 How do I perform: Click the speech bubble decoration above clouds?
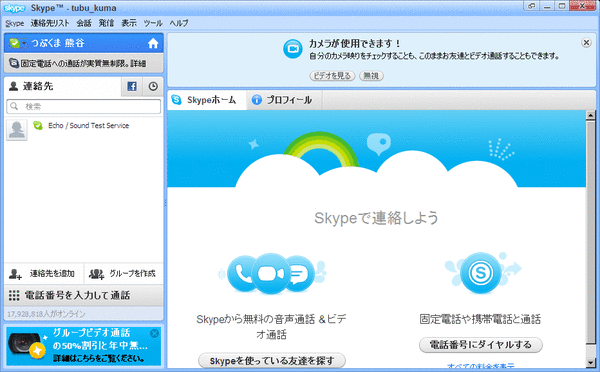379,144
